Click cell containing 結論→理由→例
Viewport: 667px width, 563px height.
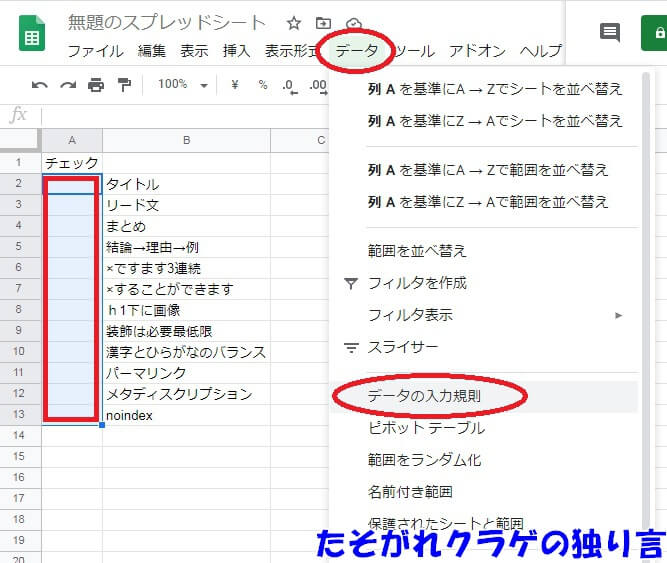[186, 247]
